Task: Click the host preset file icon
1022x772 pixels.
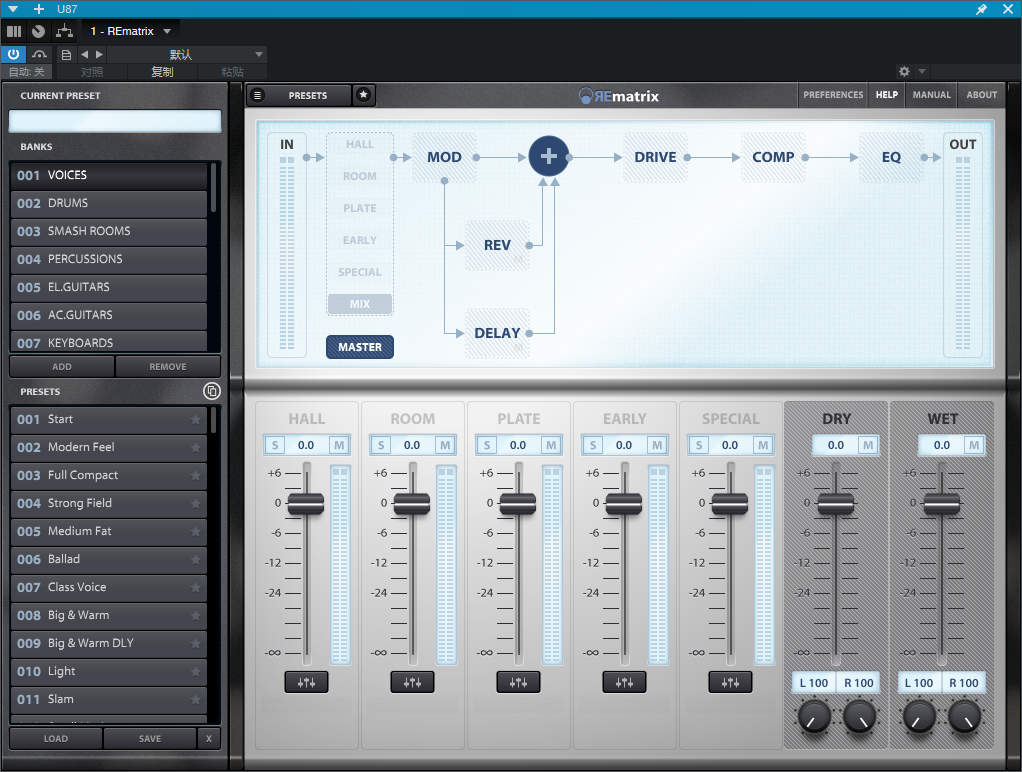Action: click(x=66, y=55)
